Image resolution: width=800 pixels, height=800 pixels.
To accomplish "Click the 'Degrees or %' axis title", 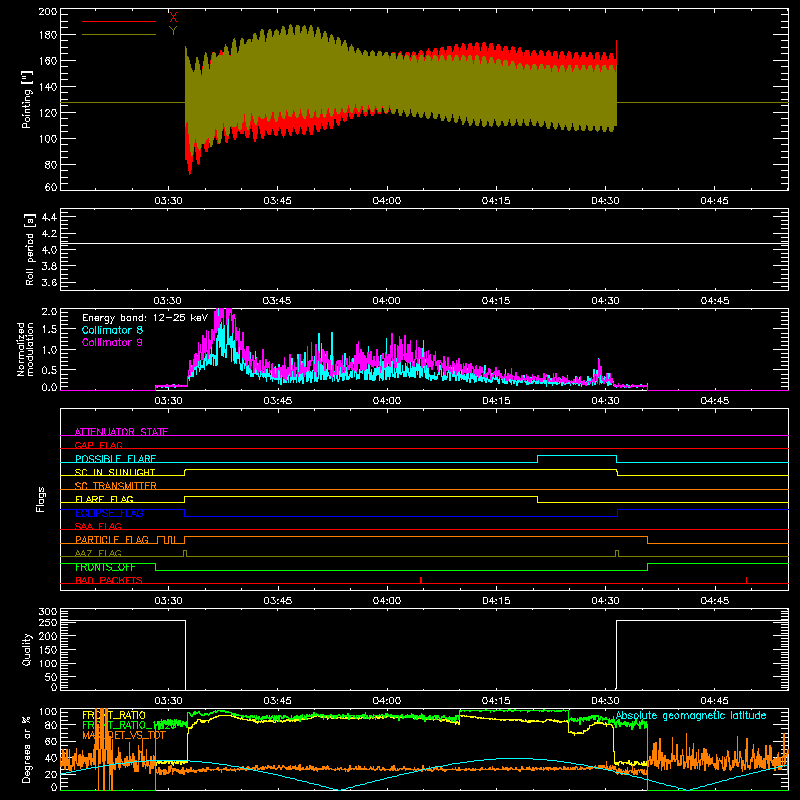I will tap(27, 749).
